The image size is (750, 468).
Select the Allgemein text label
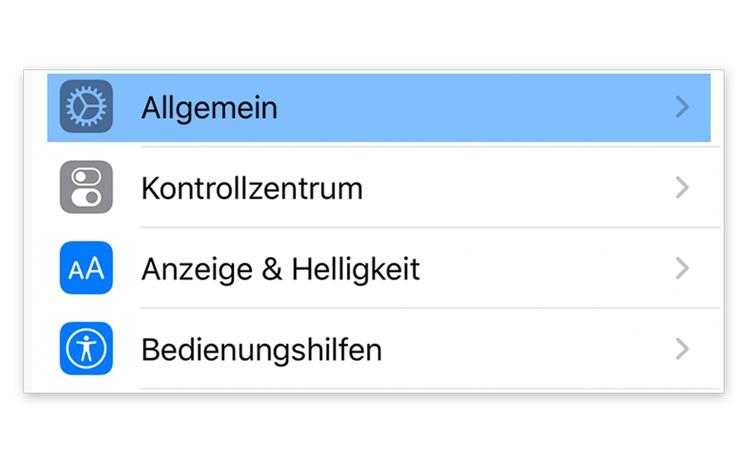(x=209, y=108)
